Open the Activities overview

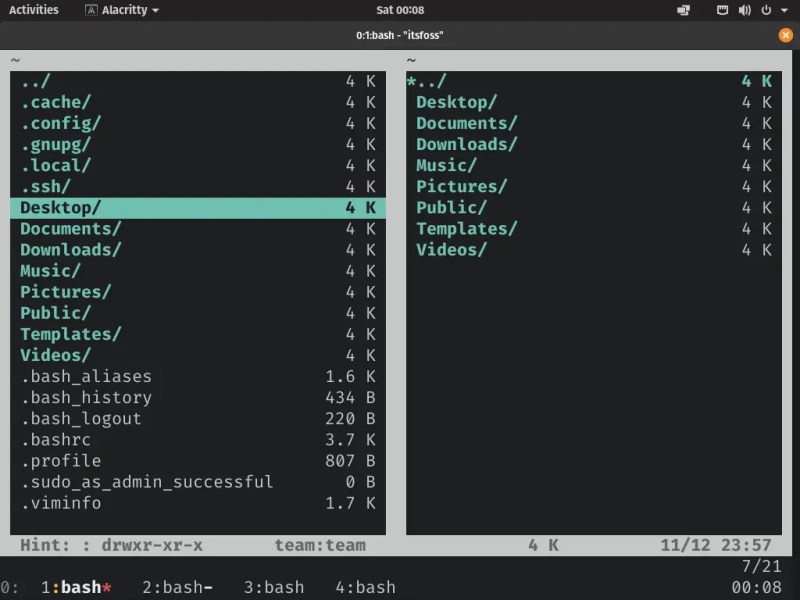tap(33, 10)
